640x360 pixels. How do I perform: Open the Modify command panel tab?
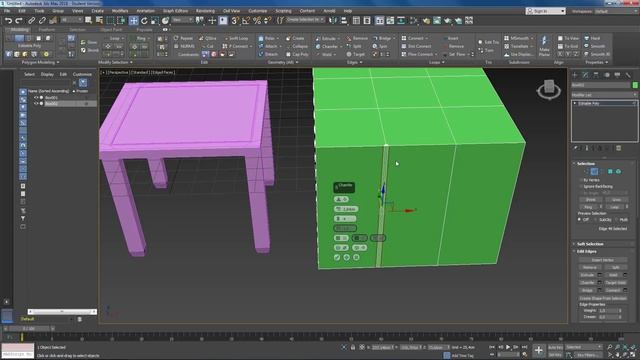(x=585, y=75)
